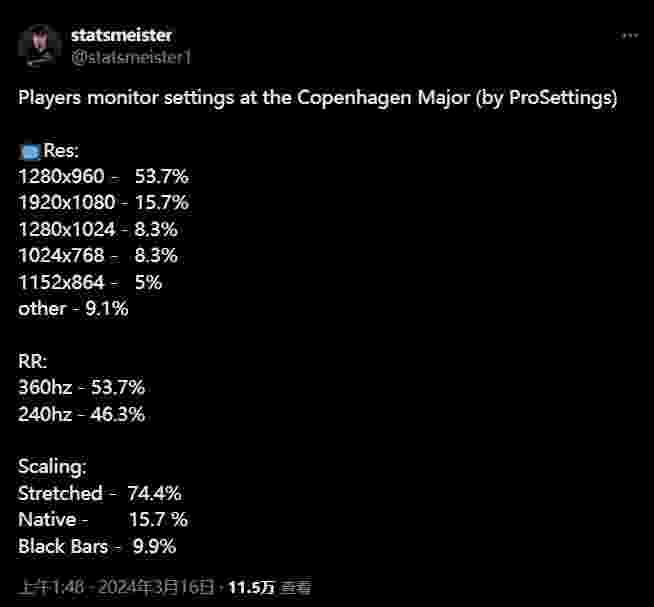
Task: Click the Native 15.7 % line
Action: tap(103, 520)
